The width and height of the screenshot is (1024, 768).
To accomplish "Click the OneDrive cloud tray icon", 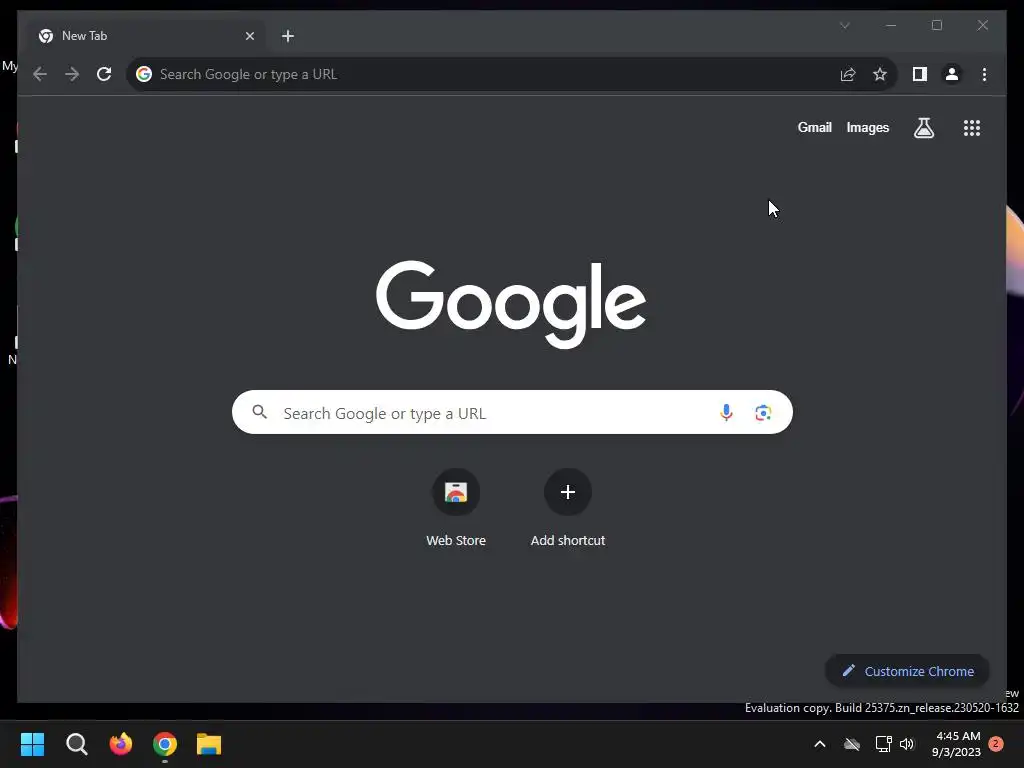I will tap(852, 744).
